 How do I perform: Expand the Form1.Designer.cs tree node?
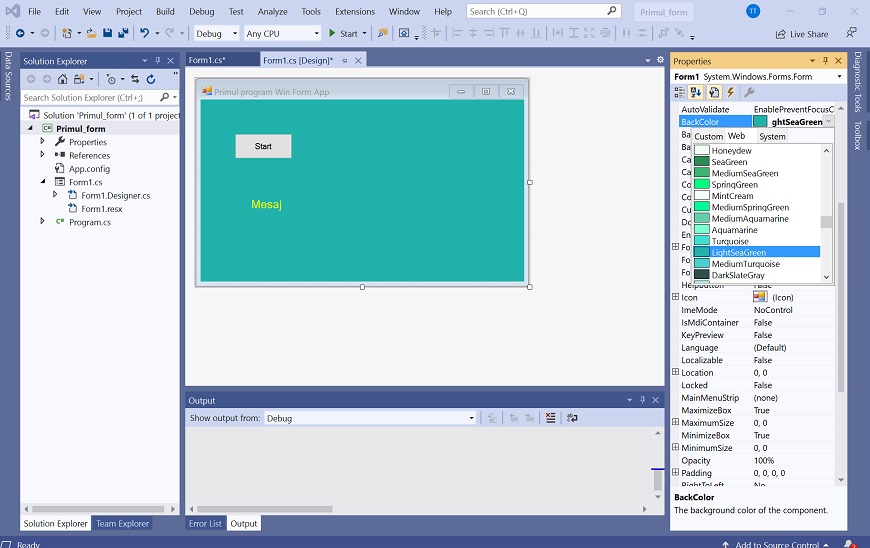[55, 196]
